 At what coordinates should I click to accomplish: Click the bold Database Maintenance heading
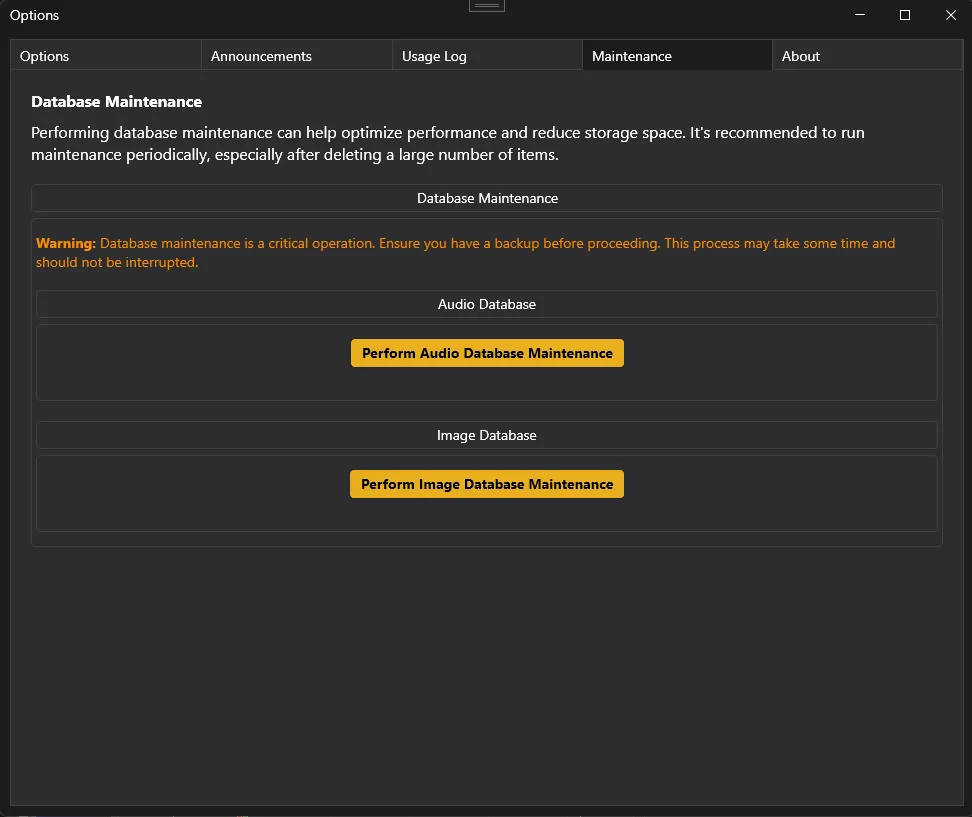[116, 101]
